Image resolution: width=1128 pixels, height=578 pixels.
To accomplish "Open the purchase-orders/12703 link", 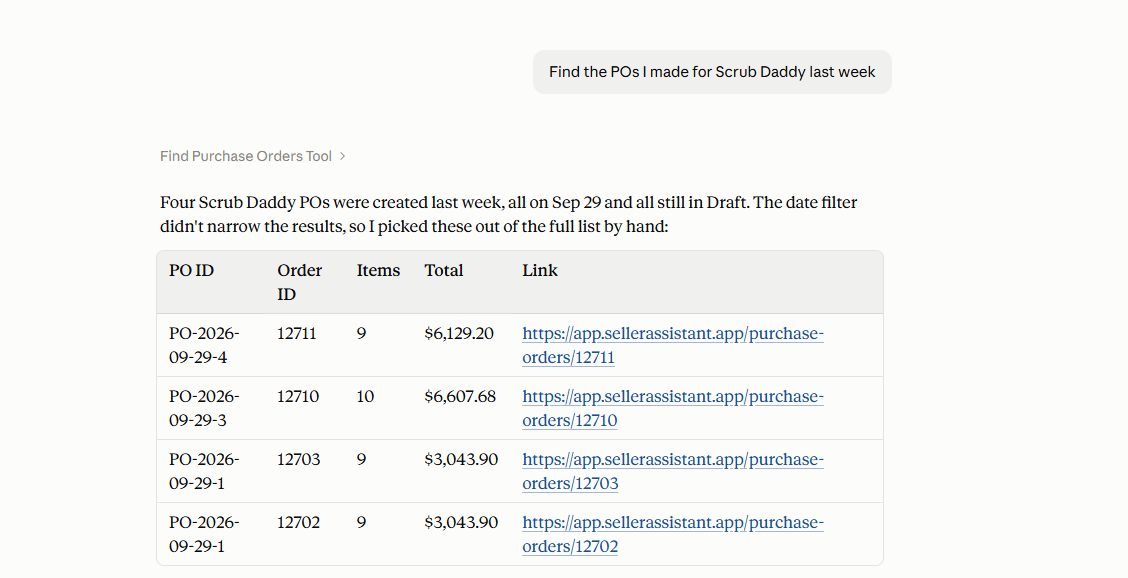I will pyautogui.click(x=673, y=471).
